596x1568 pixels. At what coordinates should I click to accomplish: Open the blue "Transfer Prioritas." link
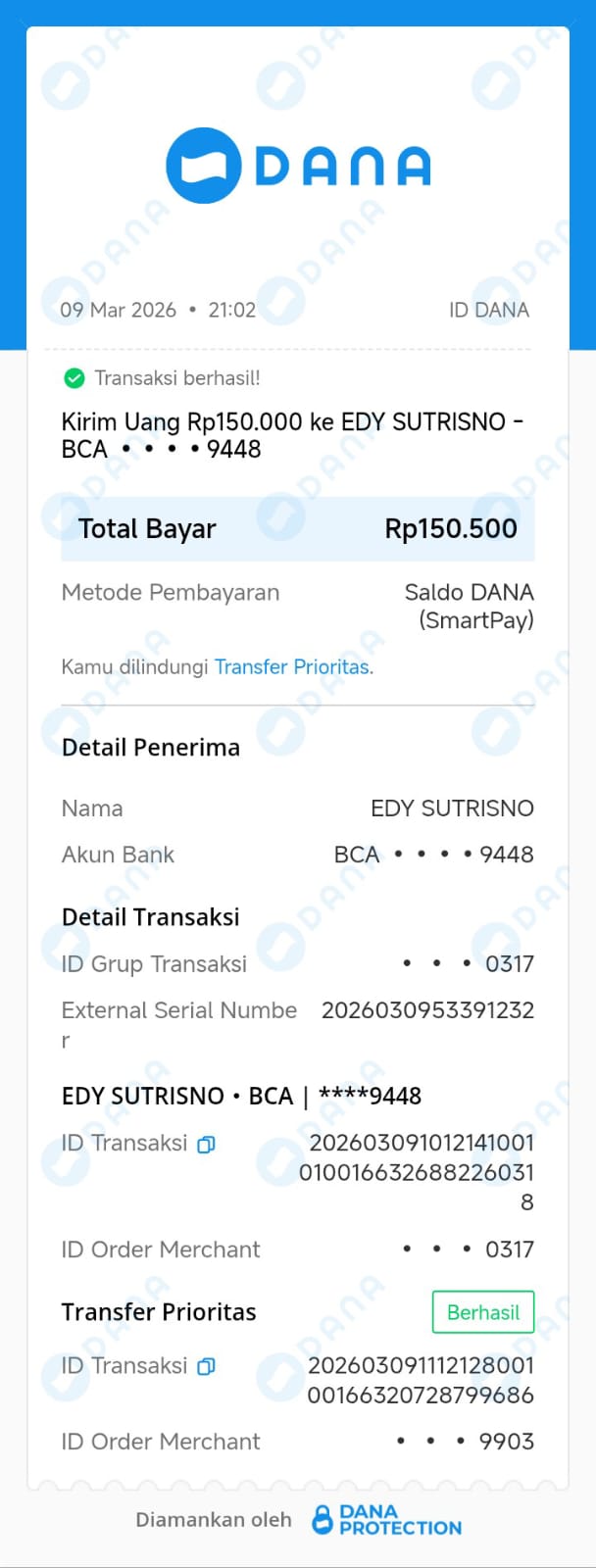click(x=294, y=667)
